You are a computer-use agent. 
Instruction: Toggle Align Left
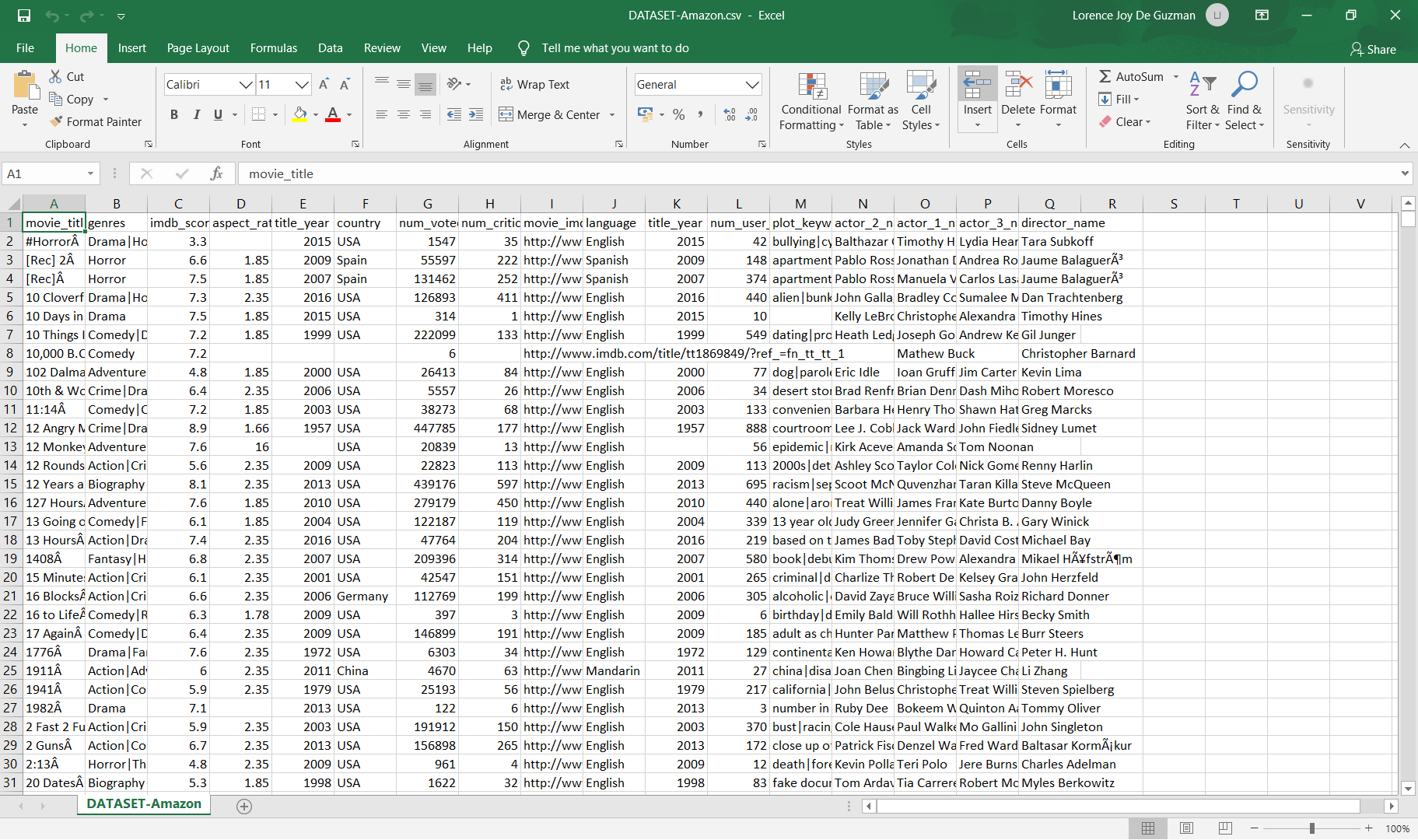click(x=381, y=114)
